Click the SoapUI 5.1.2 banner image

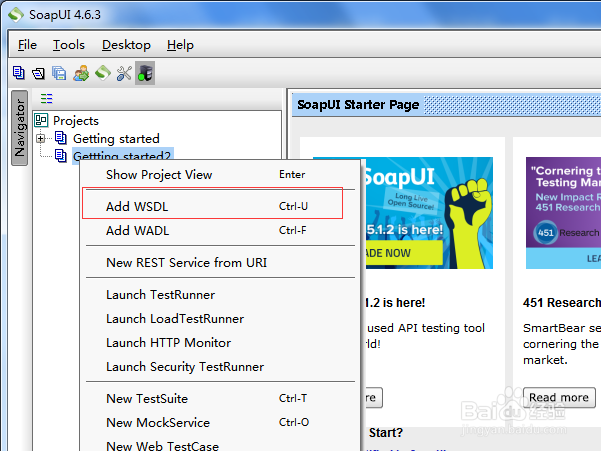pyautogui.click(x=427, y=213)
